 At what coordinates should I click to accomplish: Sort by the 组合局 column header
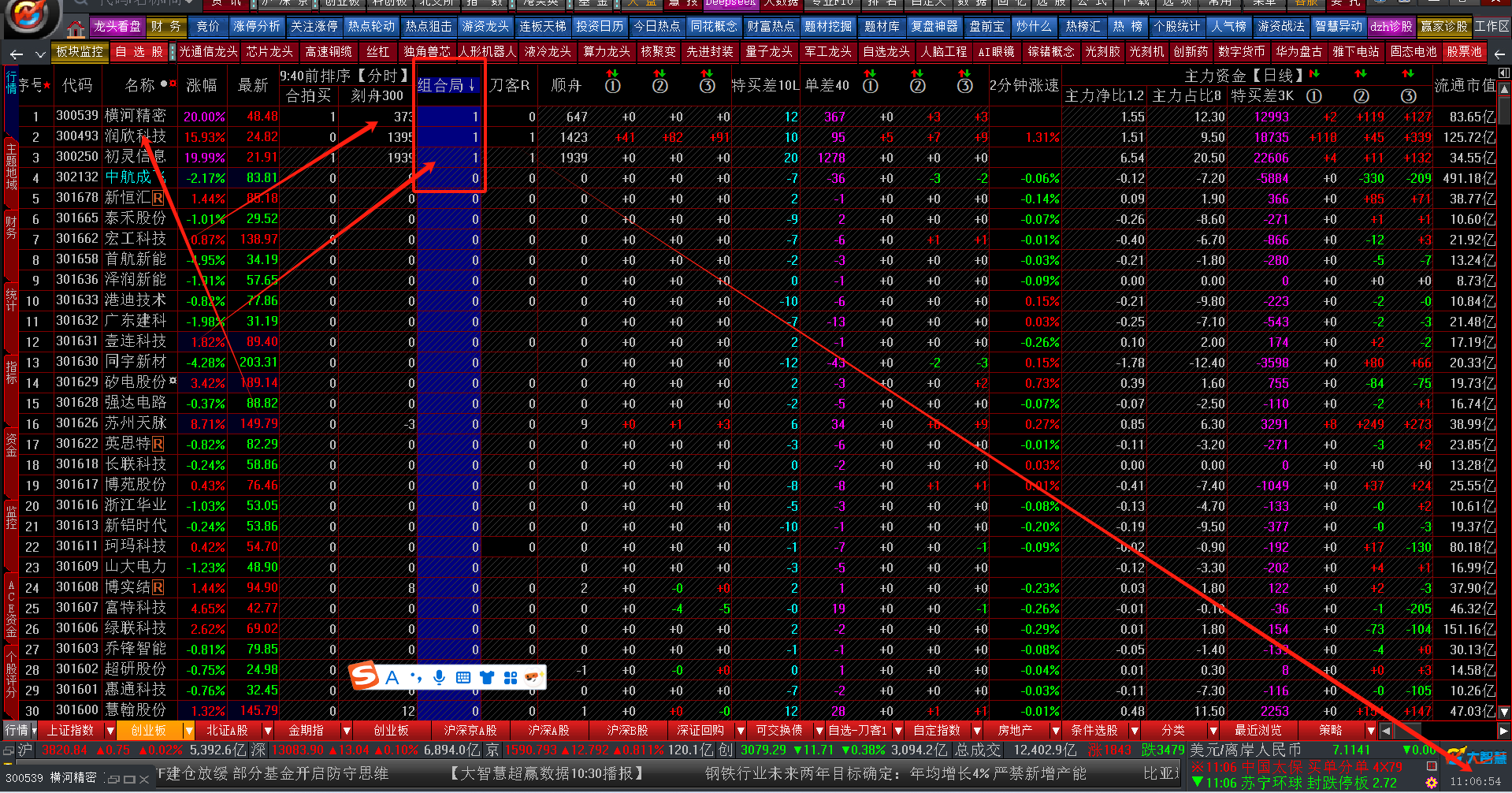[446, 85]
